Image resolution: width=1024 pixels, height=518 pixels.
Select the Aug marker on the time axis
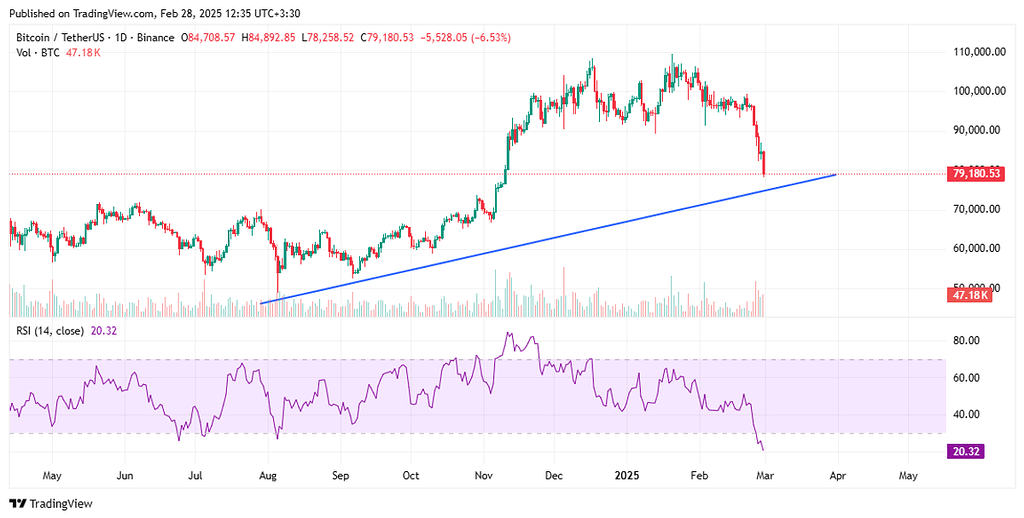269,476
